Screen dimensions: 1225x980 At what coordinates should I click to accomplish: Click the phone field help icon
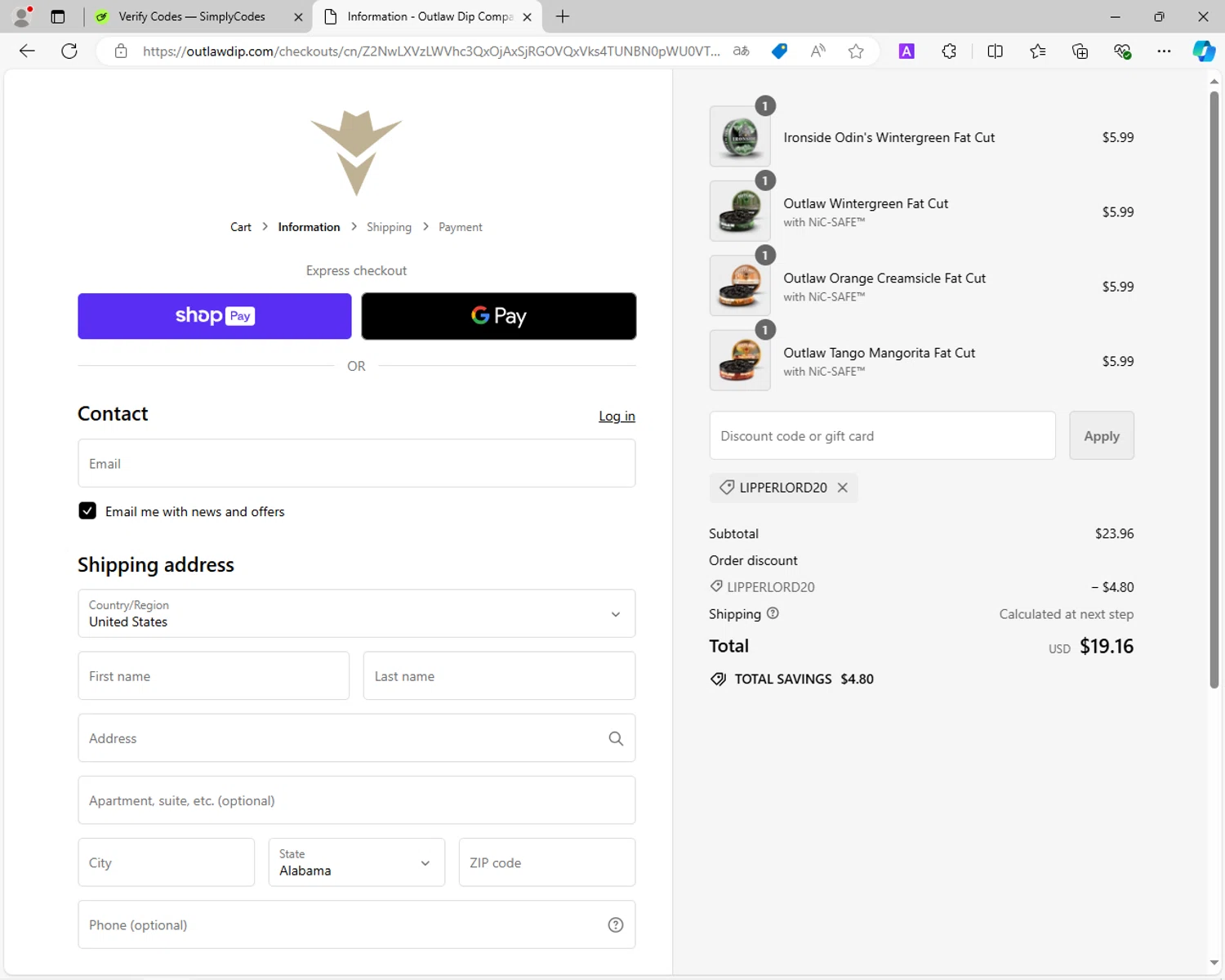[x=616, y=924]
